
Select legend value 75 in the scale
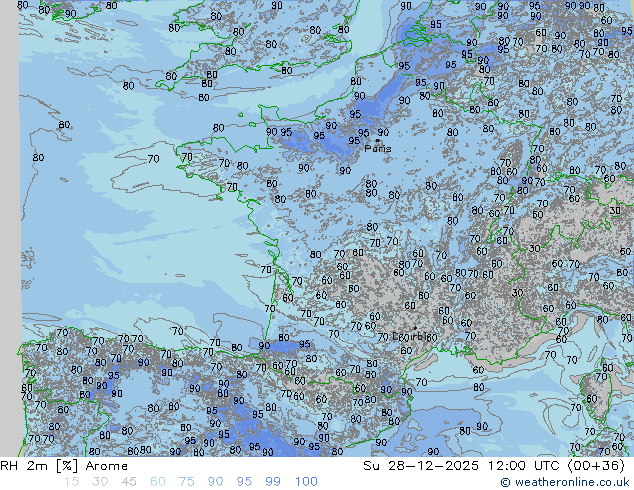[x=186, y=482]
